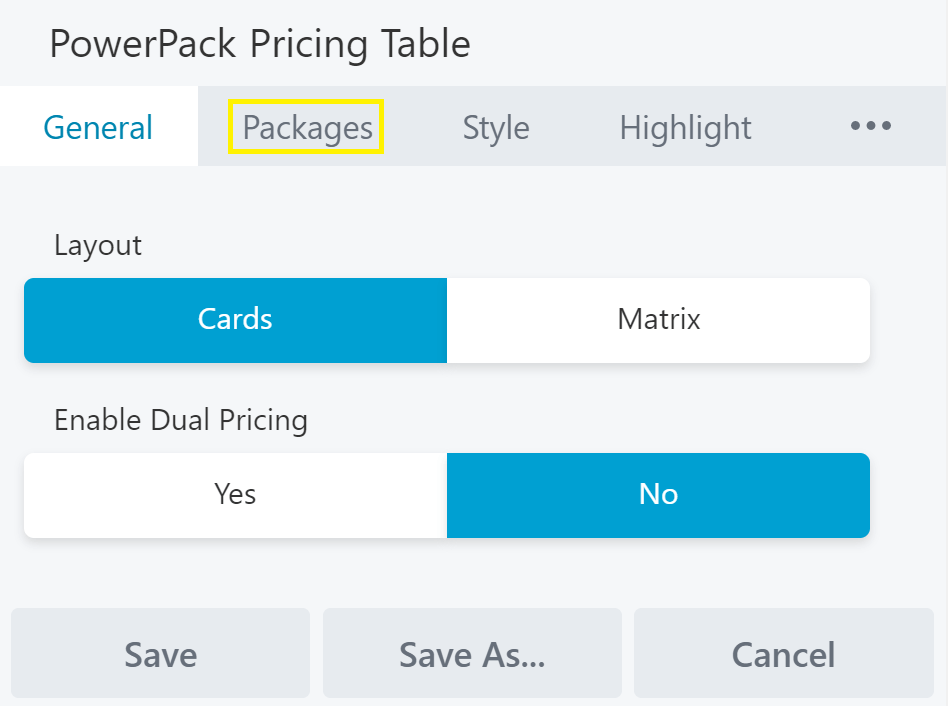Return to the General tab

(97, 127)
